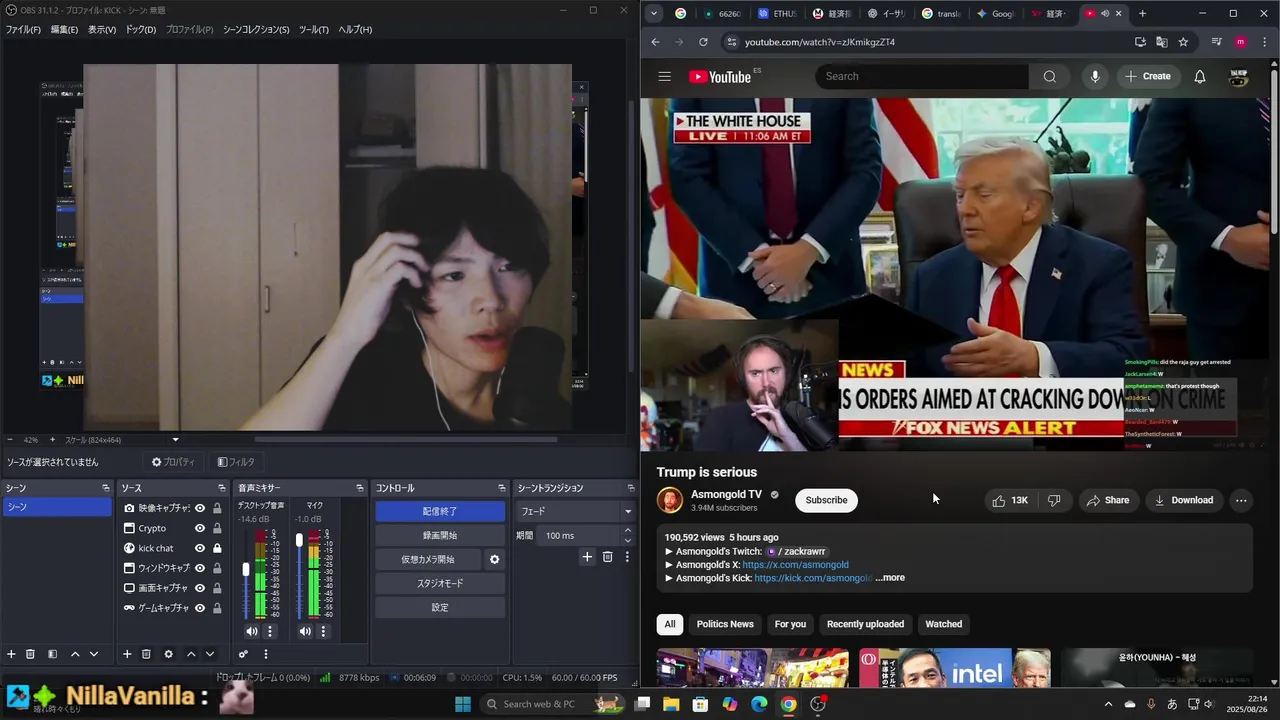Image resolution: width=1280 pixels, height=720 pixels.
Task: Undock Scenes panel float icon
Action: [x=105, y=488]
